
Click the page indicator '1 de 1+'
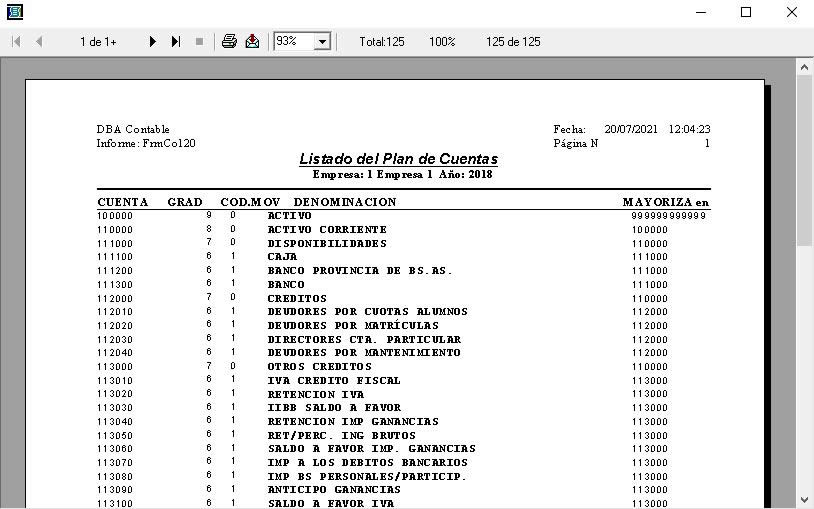[x=98, y=42]
